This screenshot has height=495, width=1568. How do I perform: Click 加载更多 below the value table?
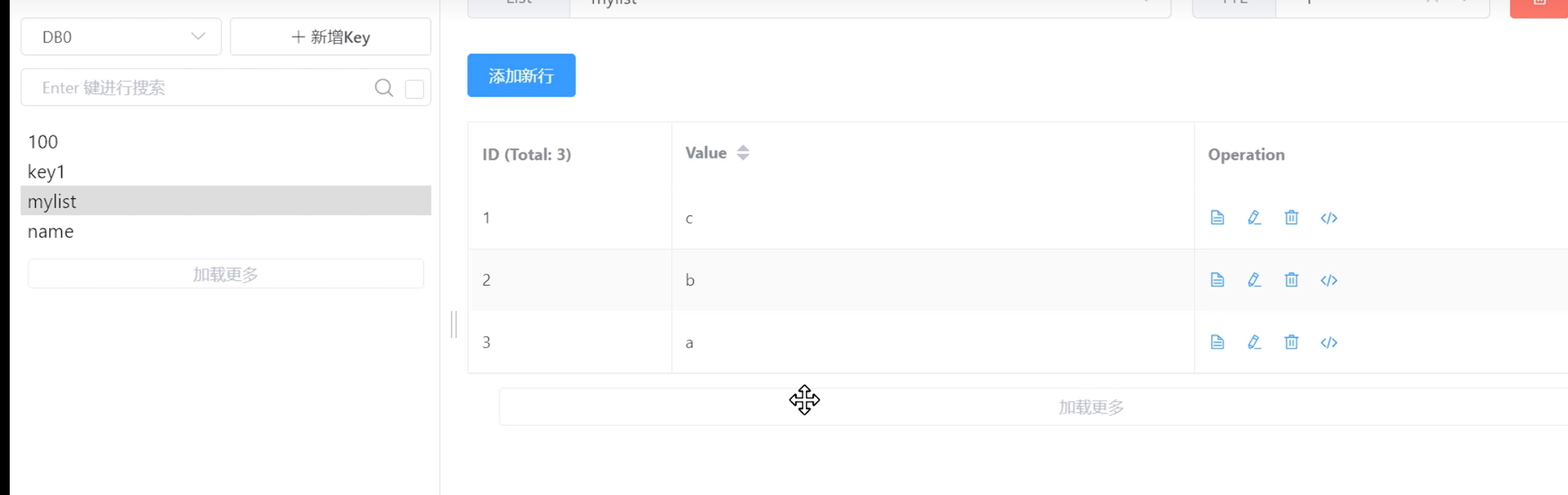[x=1090, y=408]
